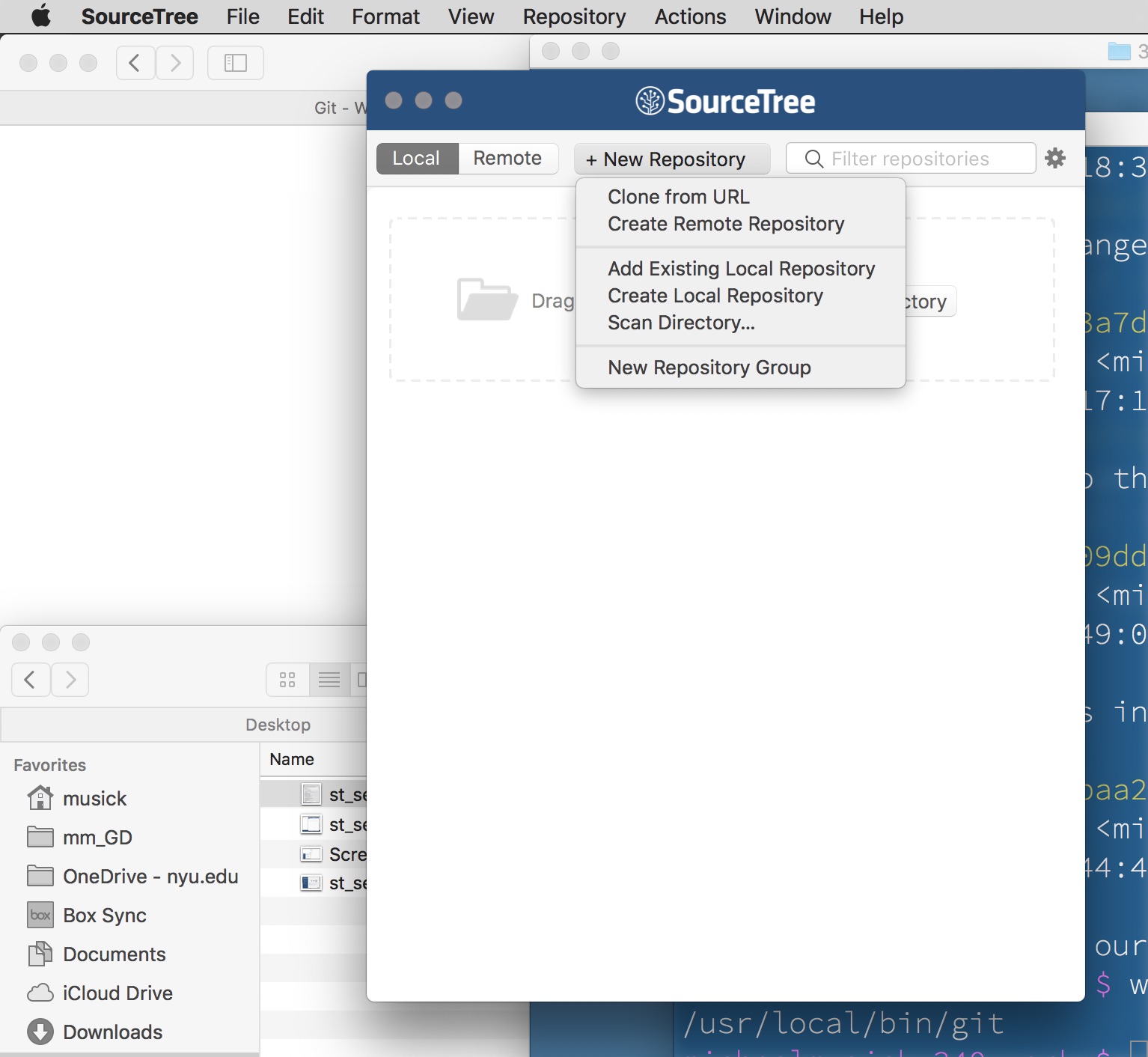Go forward in the Git browser window
Viewport: 1148px width, 1057px height.
tap(175, 63)
